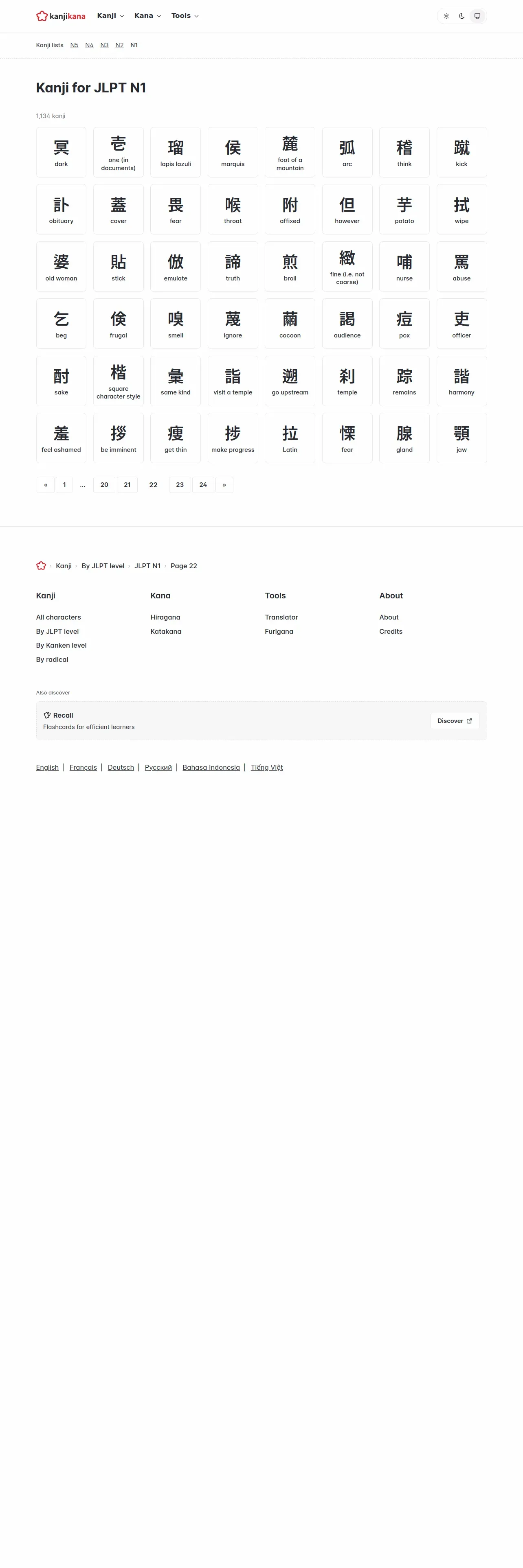The width and height of the screenshot is (523, 1568).
Task: Click the Recall flashcards icon
Action: point(47,715)
